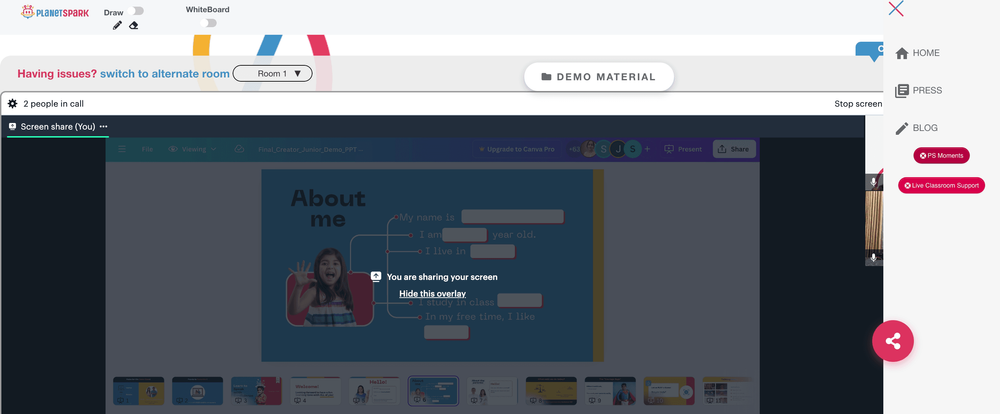
Task: Expand the Viewing mode dropdown
Action: 193,149
